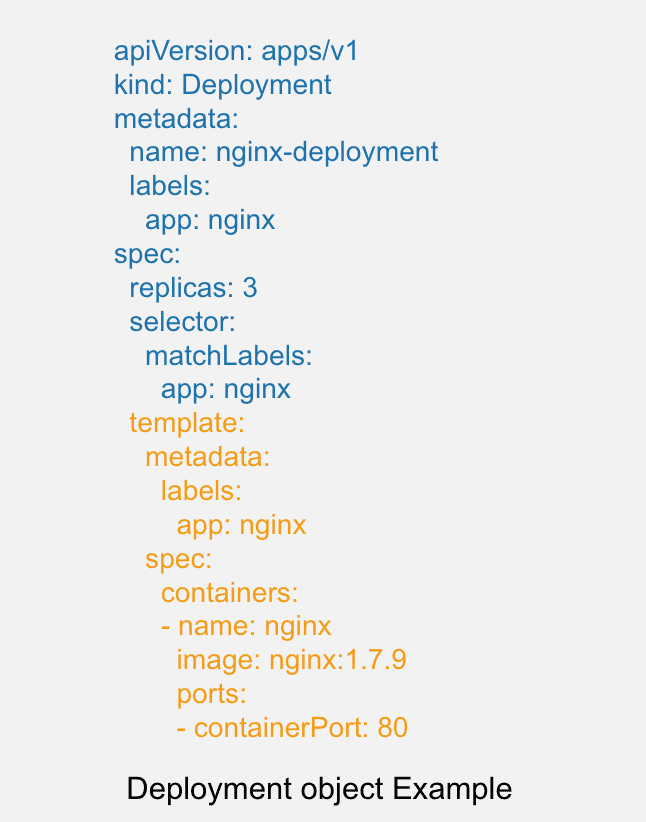Click the blue labels: key under metadata

pyautogui.click(x=170, y=186)
